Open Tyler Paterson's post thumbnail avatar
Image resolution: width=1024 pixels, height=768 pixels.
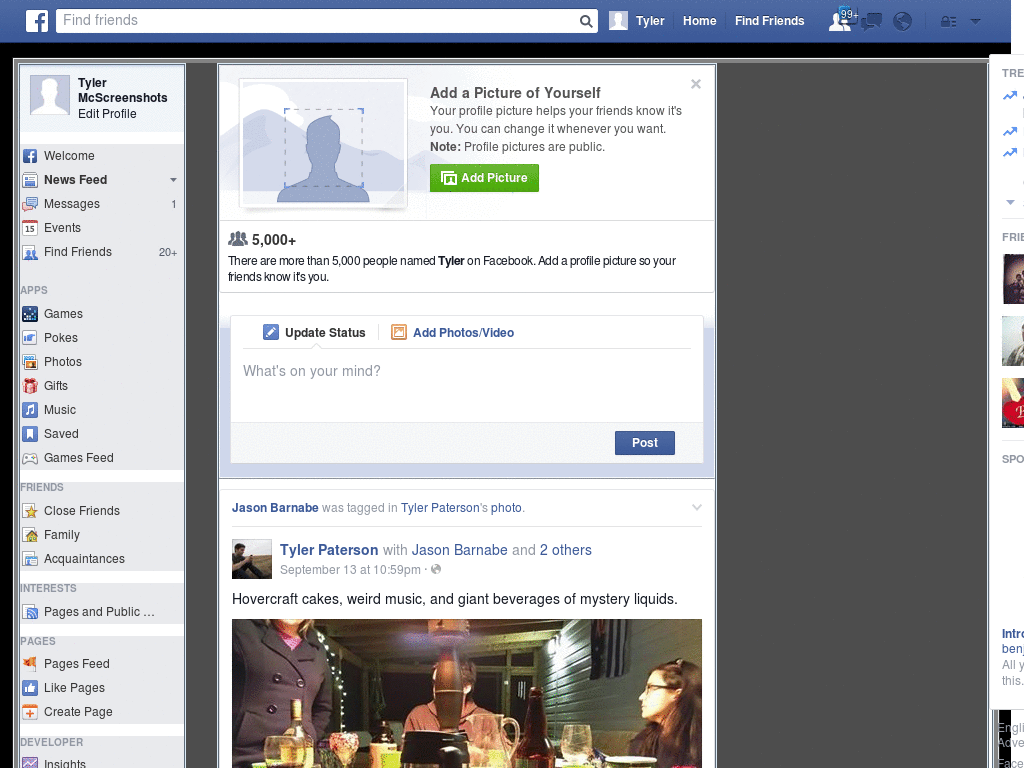(x=252, y=559)
